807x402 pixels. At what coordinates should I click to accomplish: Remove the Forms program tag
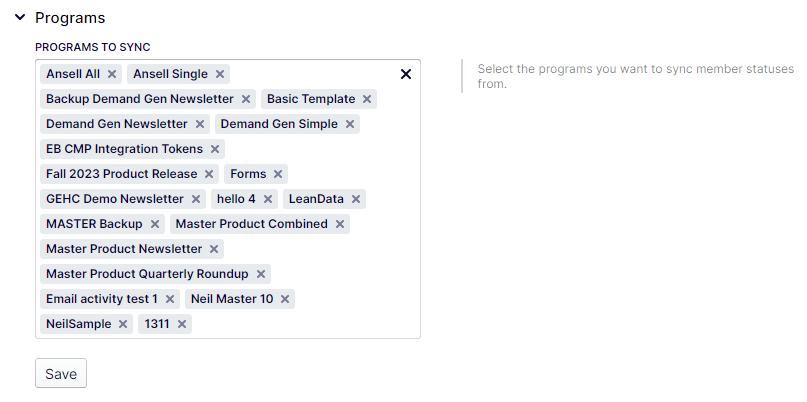point(278,174)
